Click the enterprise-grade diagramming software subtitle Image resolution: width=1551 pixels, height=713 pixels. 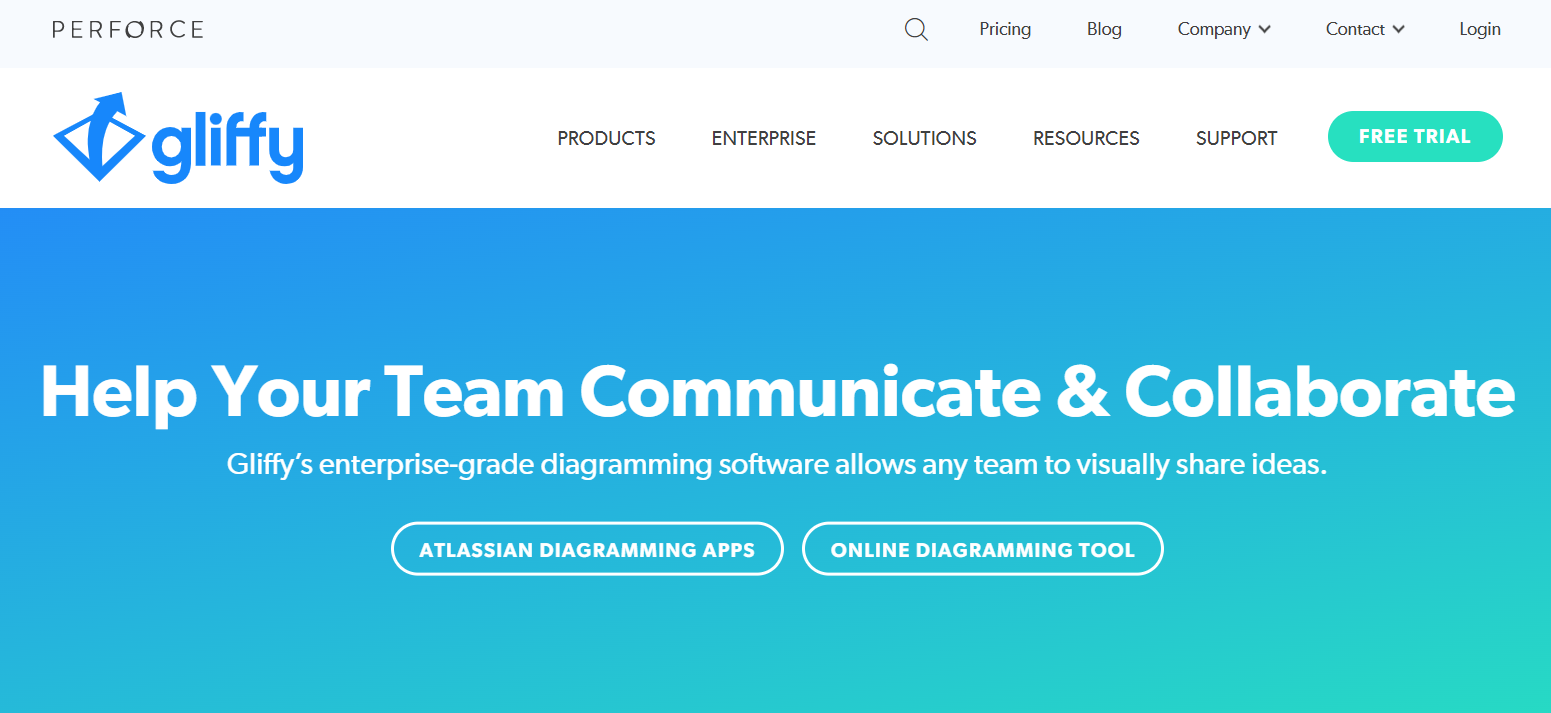777,465
